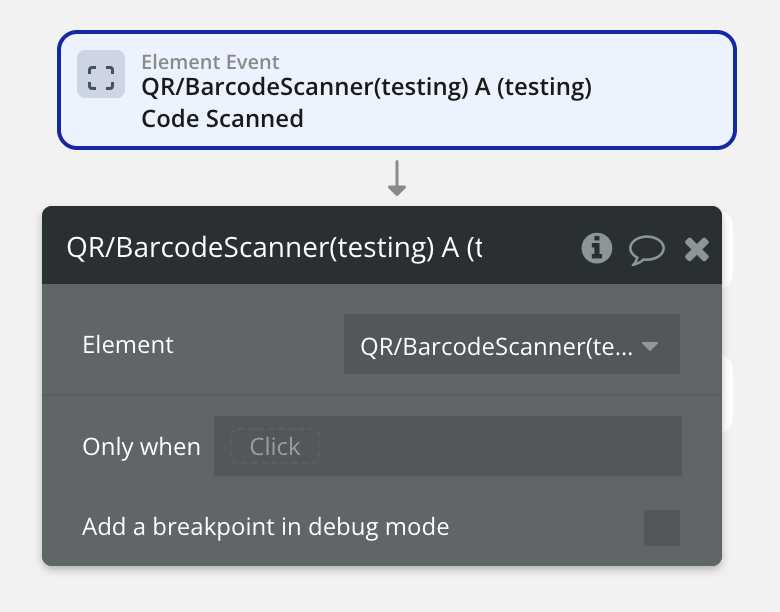Open the Element dropdown showing QR/BarcodeScanner
The height and width of the screenshot is (612, 780).
(x=496, y=345)
